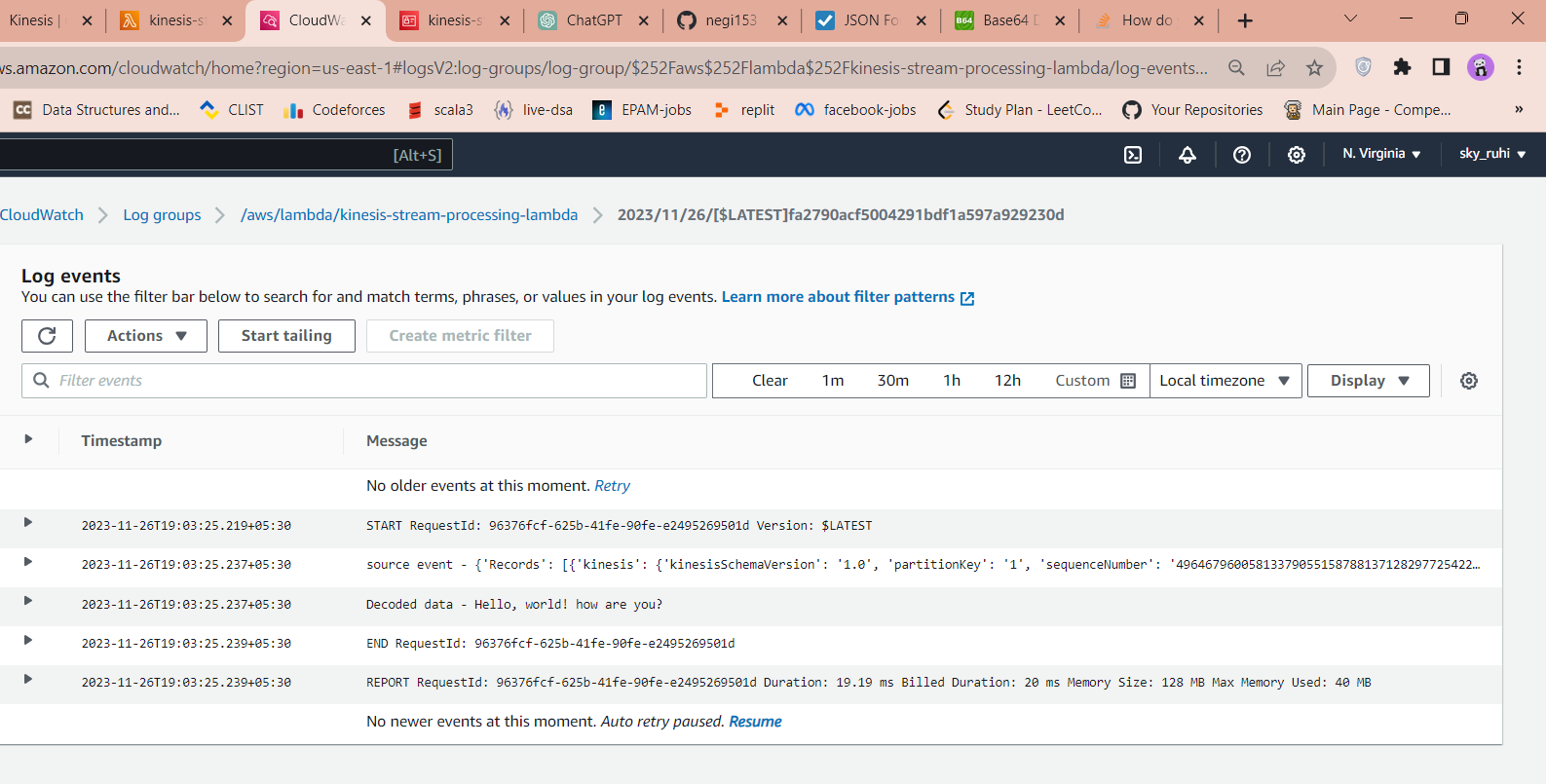Expand the Decoded data log row
The width and height of the screenshot is (1546, 784).
tap(28, 601)
